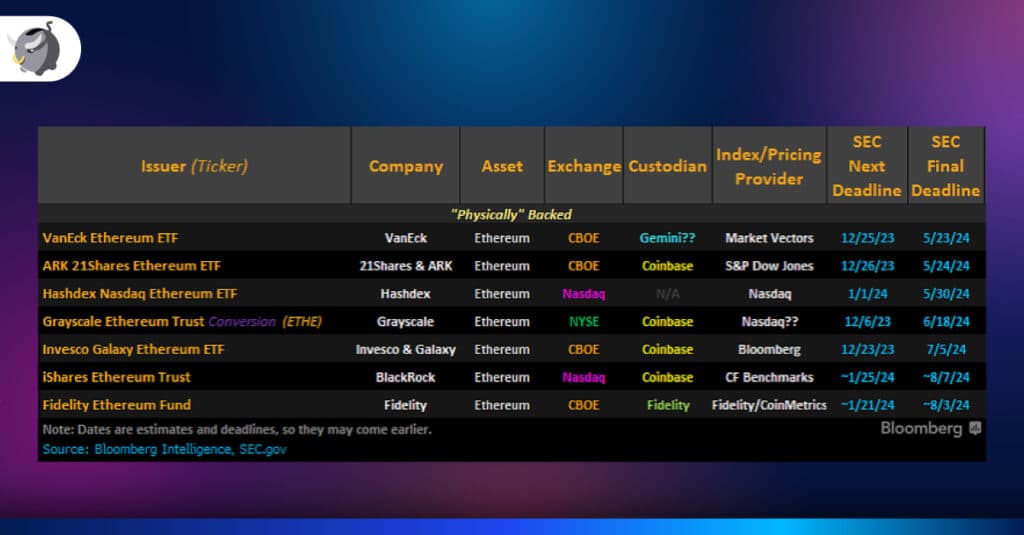
Task: Click the 12/23/23 next deadline
Action: (867, 349)
